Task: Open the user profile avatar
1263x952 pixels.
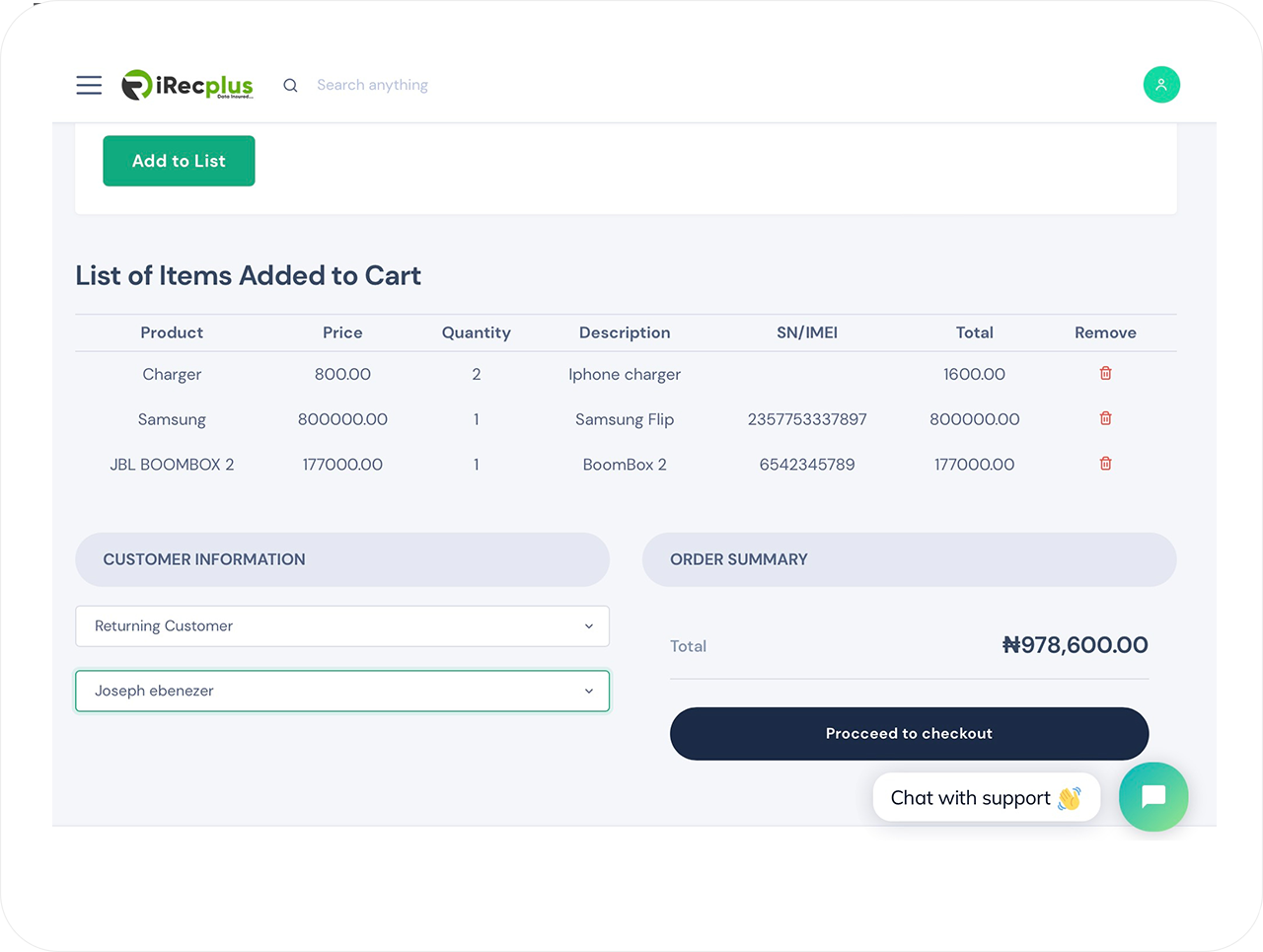Action: click(x=1161, y=85)
